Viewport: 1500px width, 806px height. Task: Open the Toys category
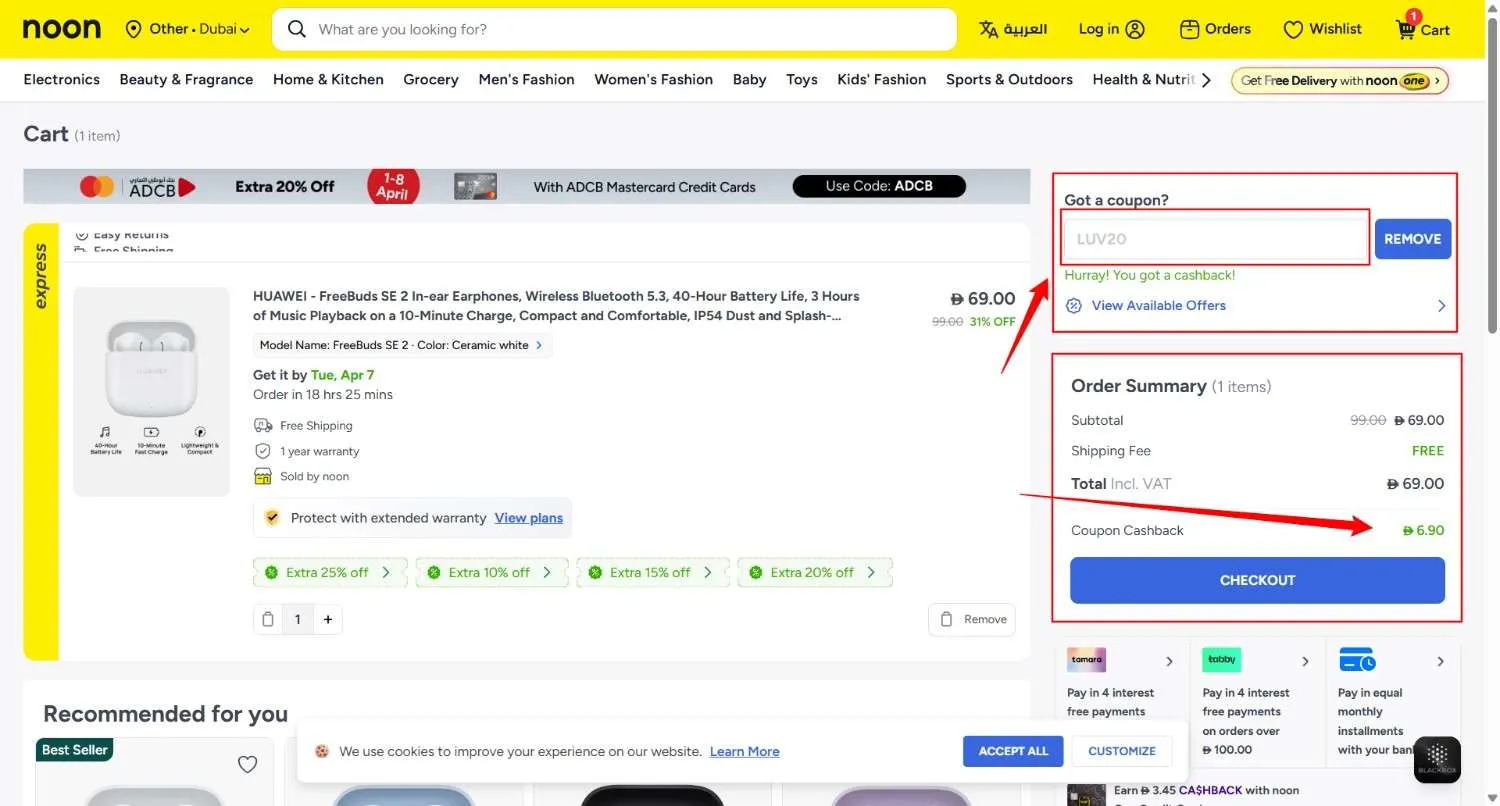[x=802, y=79]
